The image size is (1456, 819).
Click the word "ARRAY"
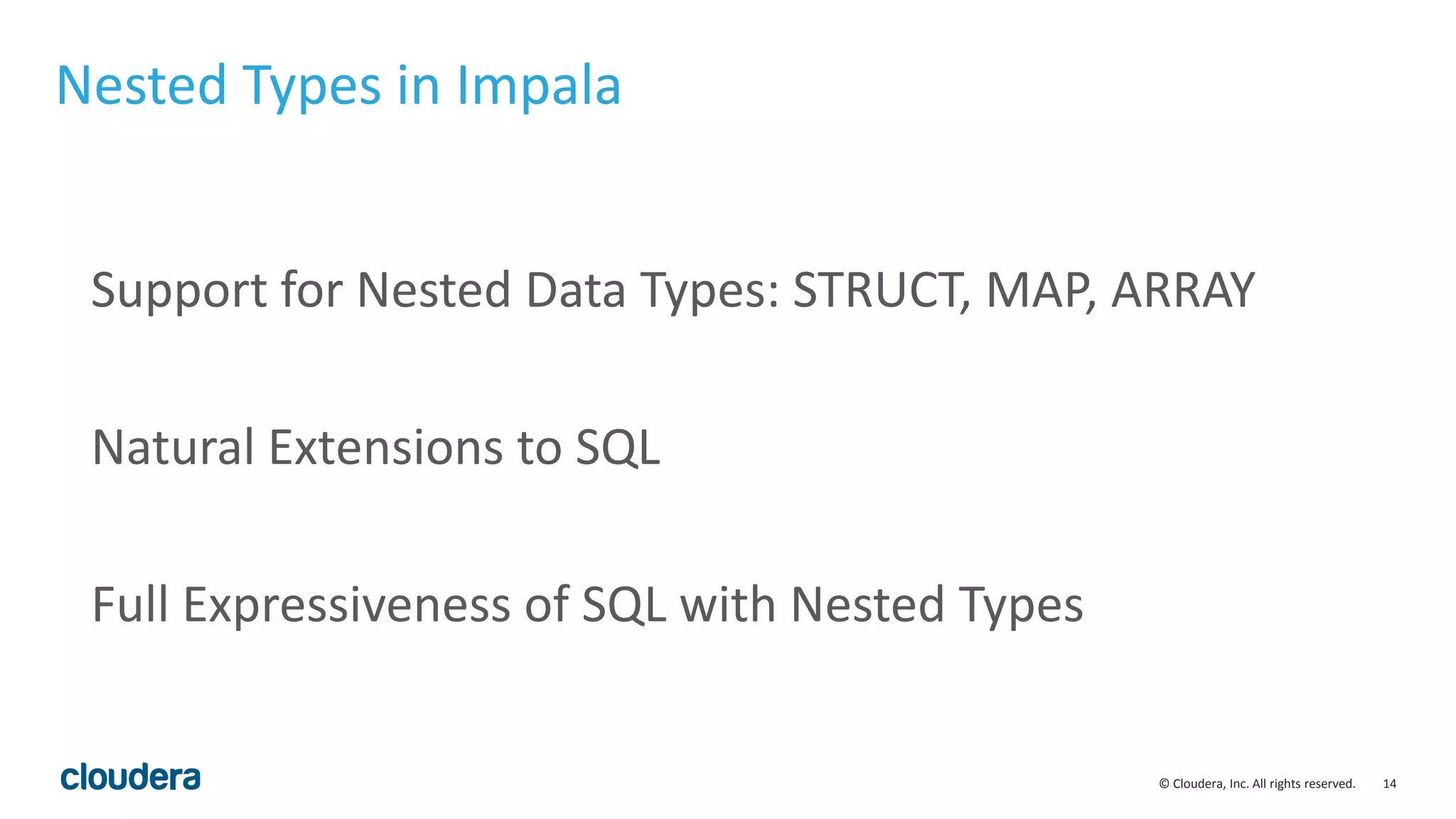(x=1182, y=290)
